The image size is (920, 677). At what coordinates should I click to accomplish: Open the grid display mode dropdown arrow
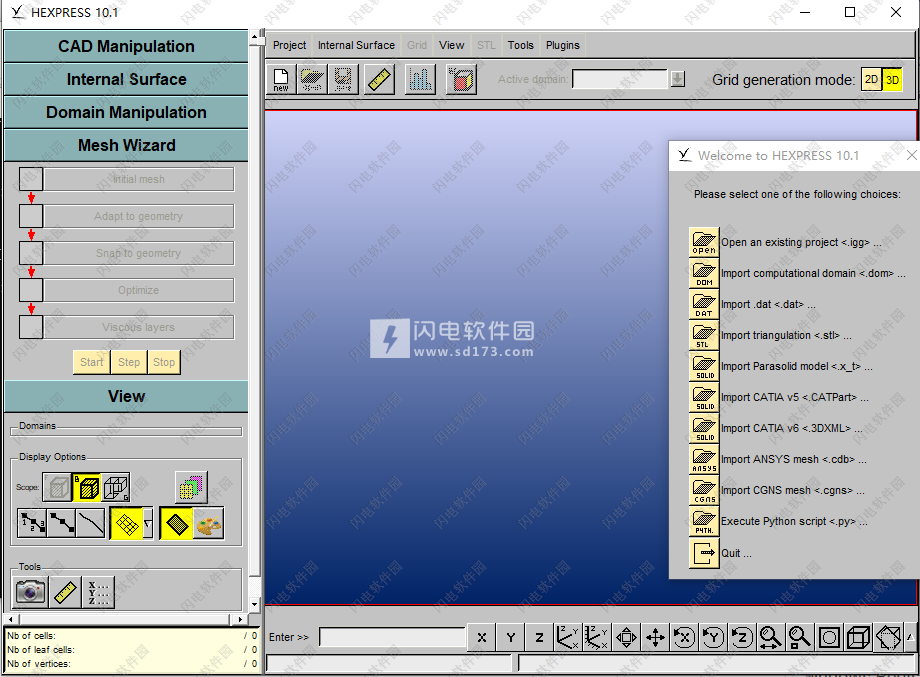coord(148,523)
